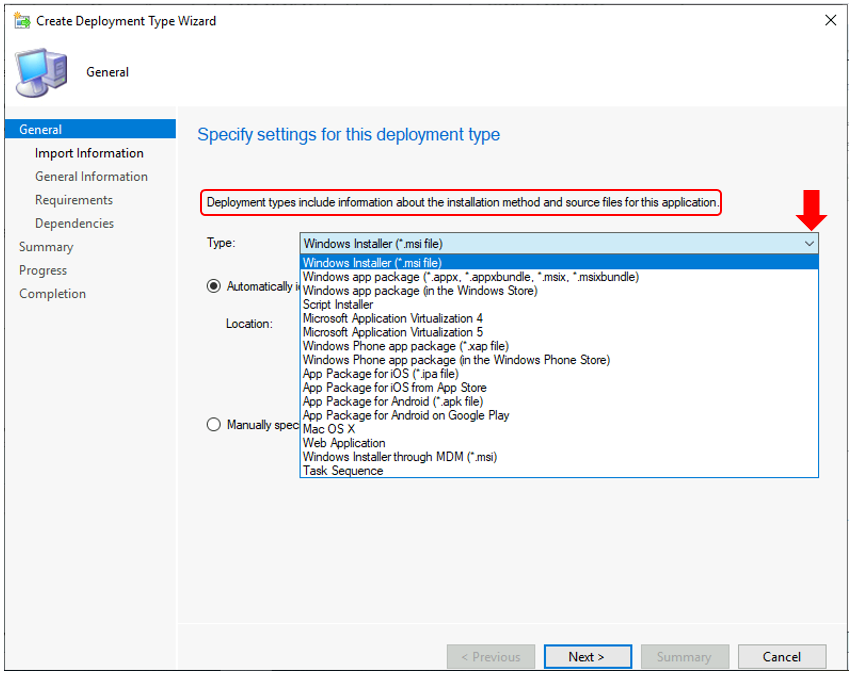The height and width of the screenshot is (676, 852).
Task: Go to the Requirements step
Action: (74, 200)
